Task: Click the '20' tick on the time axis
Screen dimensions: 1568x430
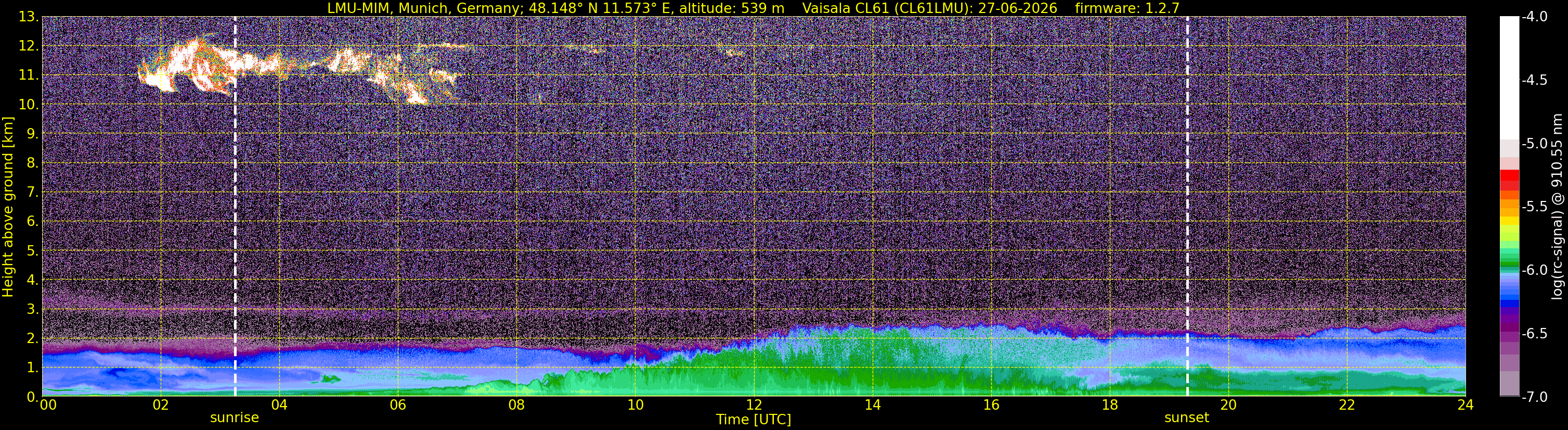Action: click(1228, 405)
